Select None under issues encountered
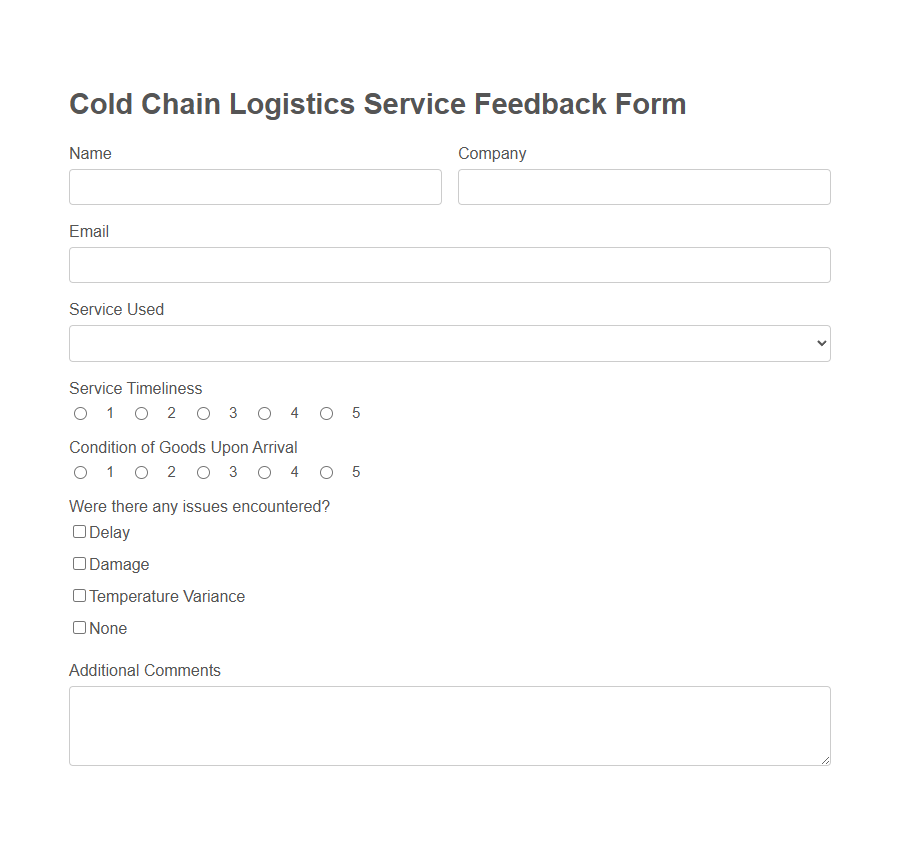The height and width of the screenshot is (852, 900). coord(79,627)
